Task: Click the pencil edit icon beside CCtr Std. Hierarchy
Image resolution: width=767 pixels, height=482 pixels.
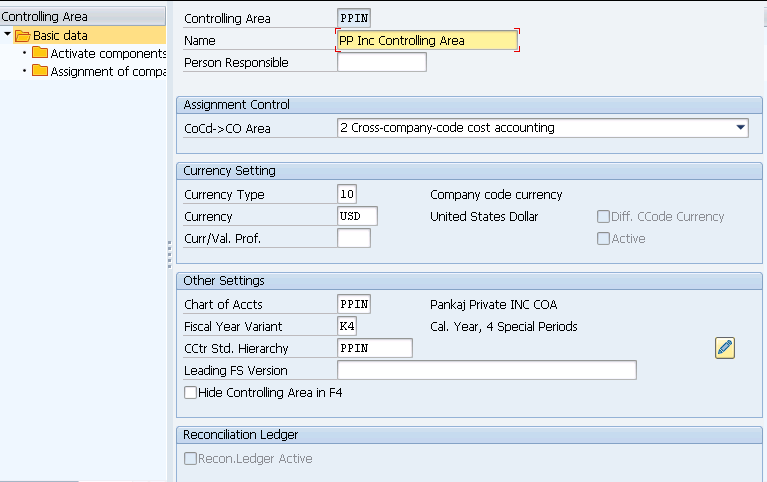Action: pyautogui.click(x=724, y=348)
